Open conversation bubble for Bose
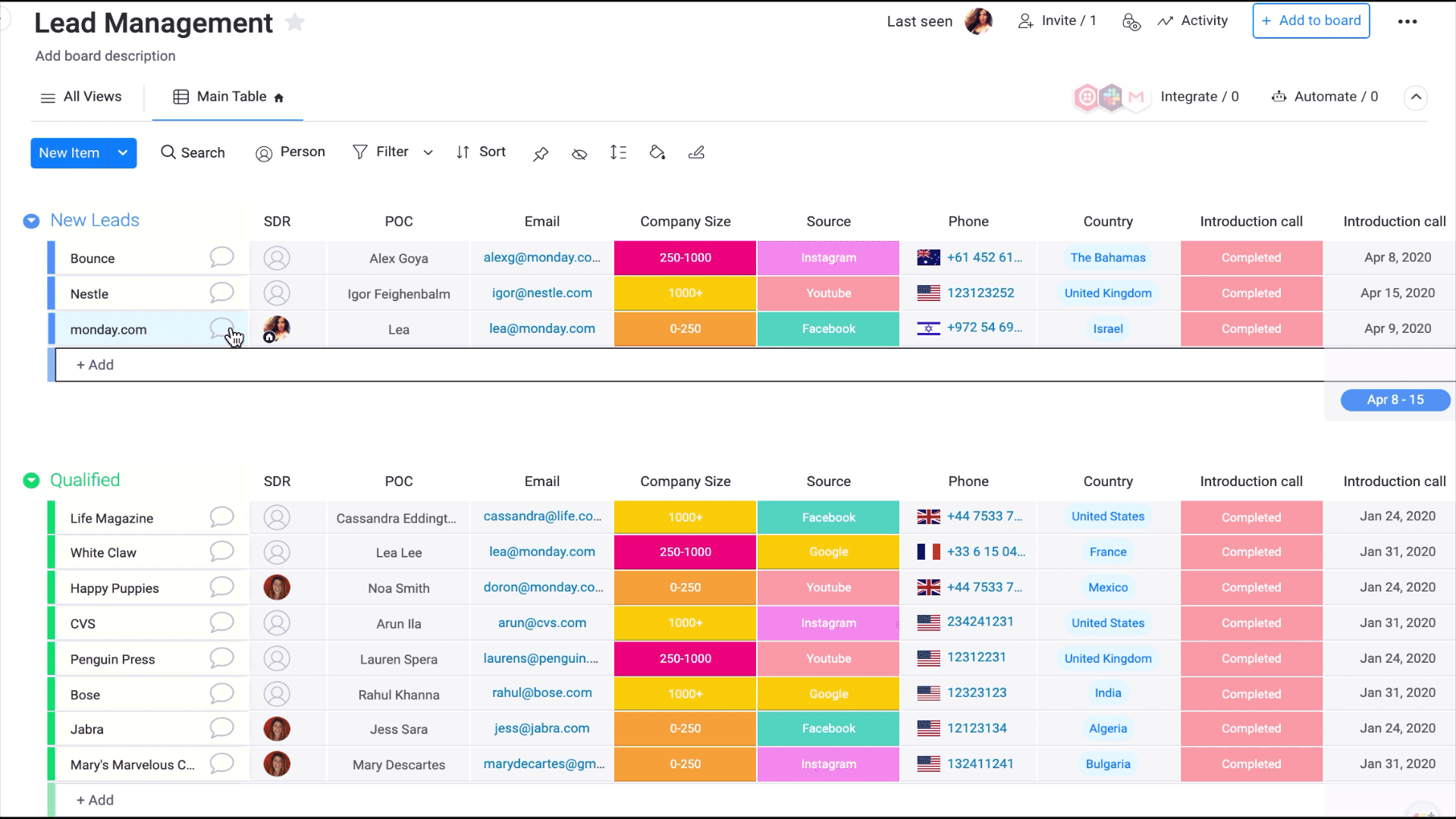The image size is (1456, 819). (221, 694)
